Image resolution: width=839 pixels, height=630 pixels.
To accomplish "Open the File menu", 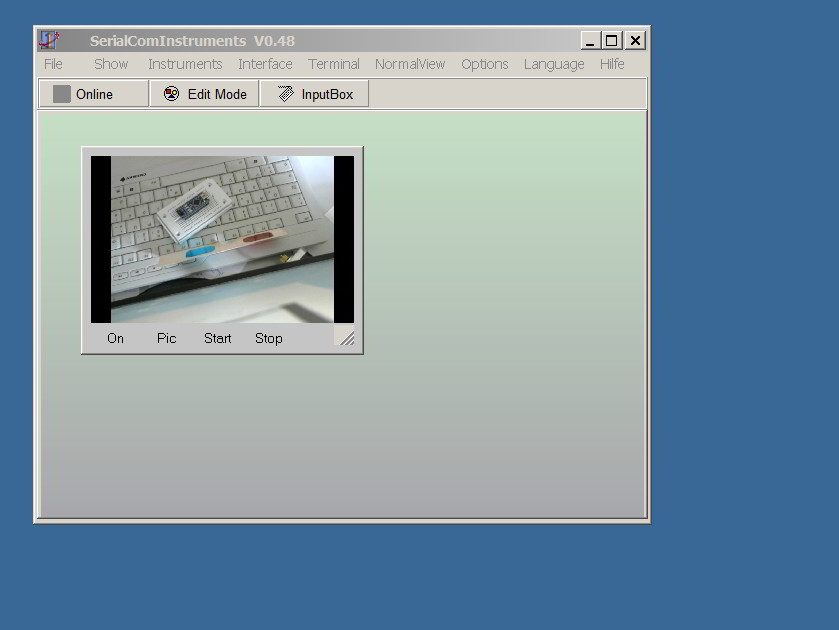I will click(x=53, y=64).
